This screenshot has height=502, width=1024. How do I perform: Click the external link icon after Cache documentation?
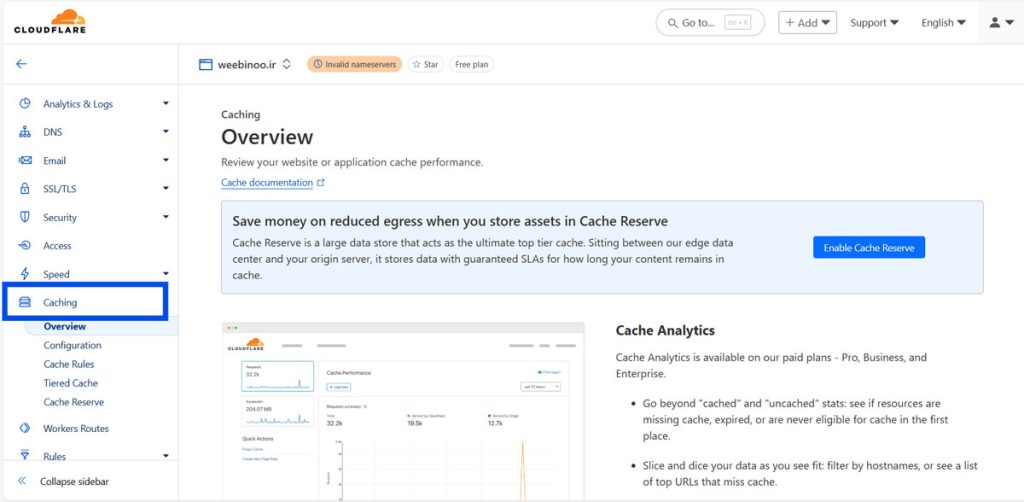[x=321, y=183]
